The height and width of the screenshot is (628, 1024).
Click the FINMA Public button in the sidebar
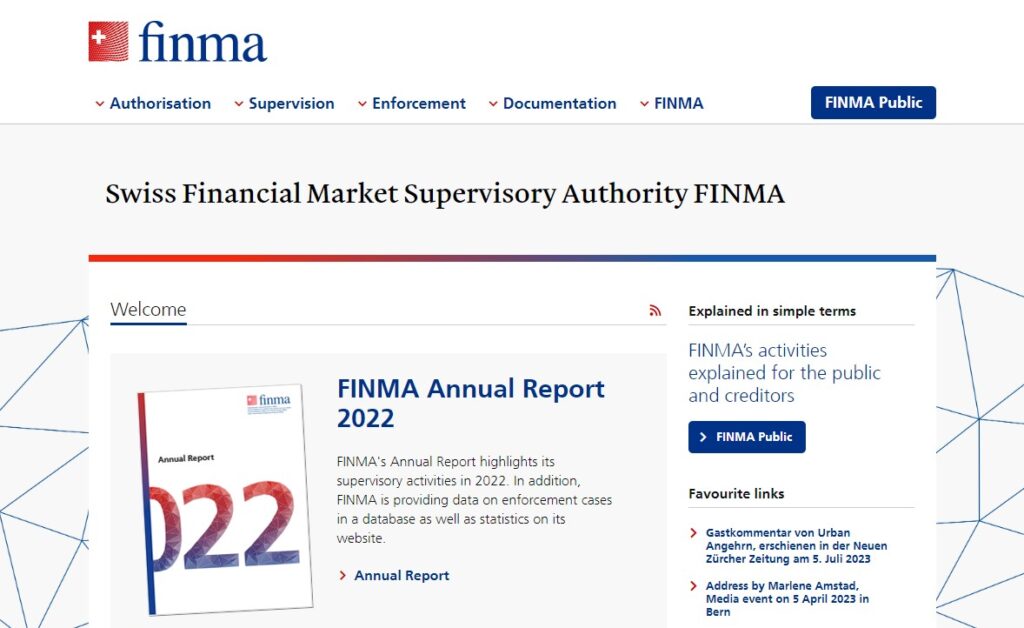(x=746, y=436)
